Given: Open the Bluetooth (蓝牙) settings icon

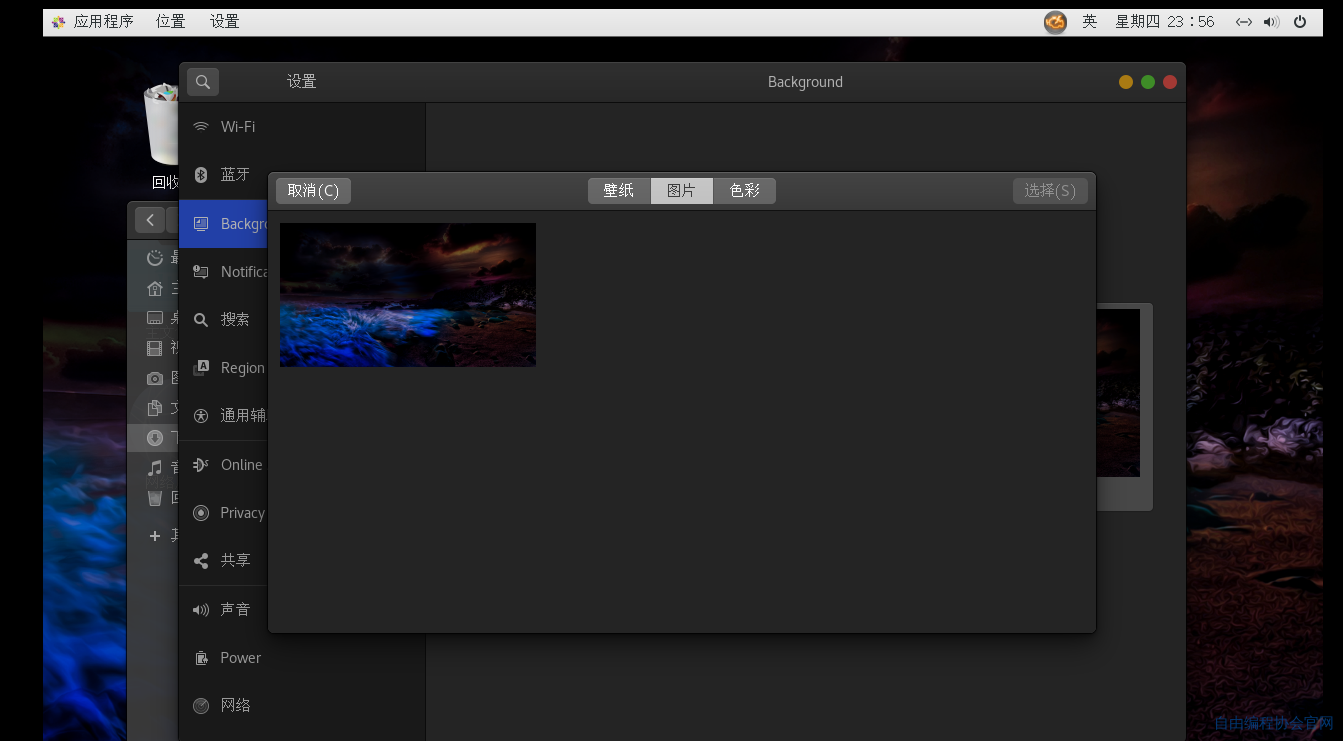Looking at the screenshot, I should (200, 174).
